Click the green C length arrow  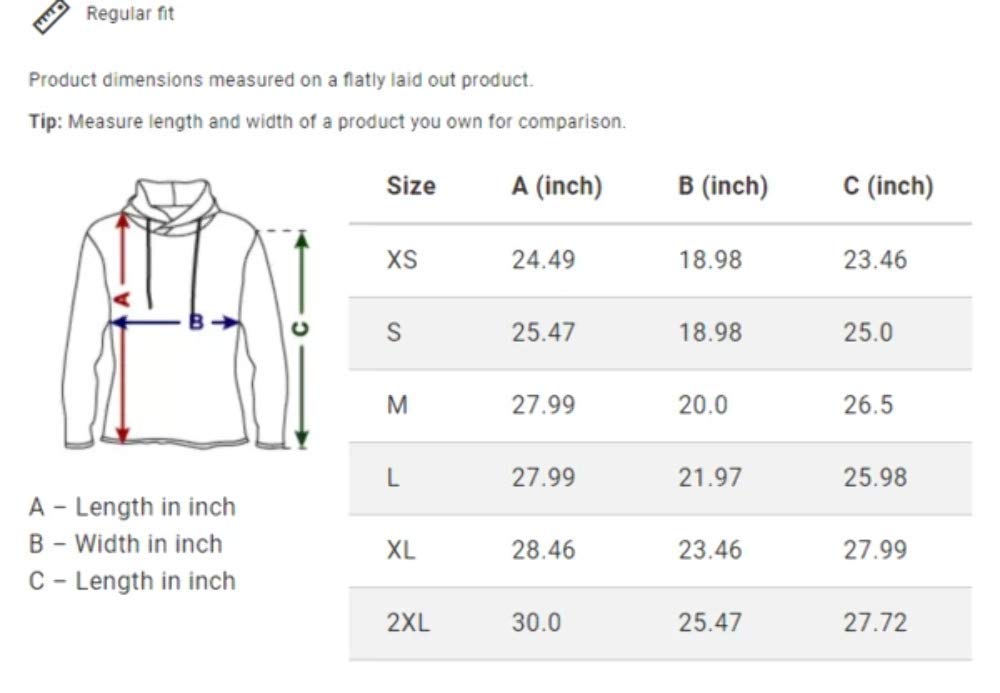[x=303, y=340]
